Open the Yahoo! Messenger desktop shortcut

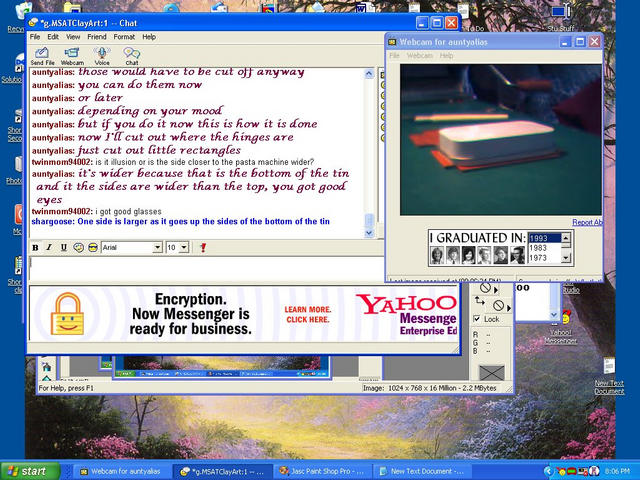[561, 328]
